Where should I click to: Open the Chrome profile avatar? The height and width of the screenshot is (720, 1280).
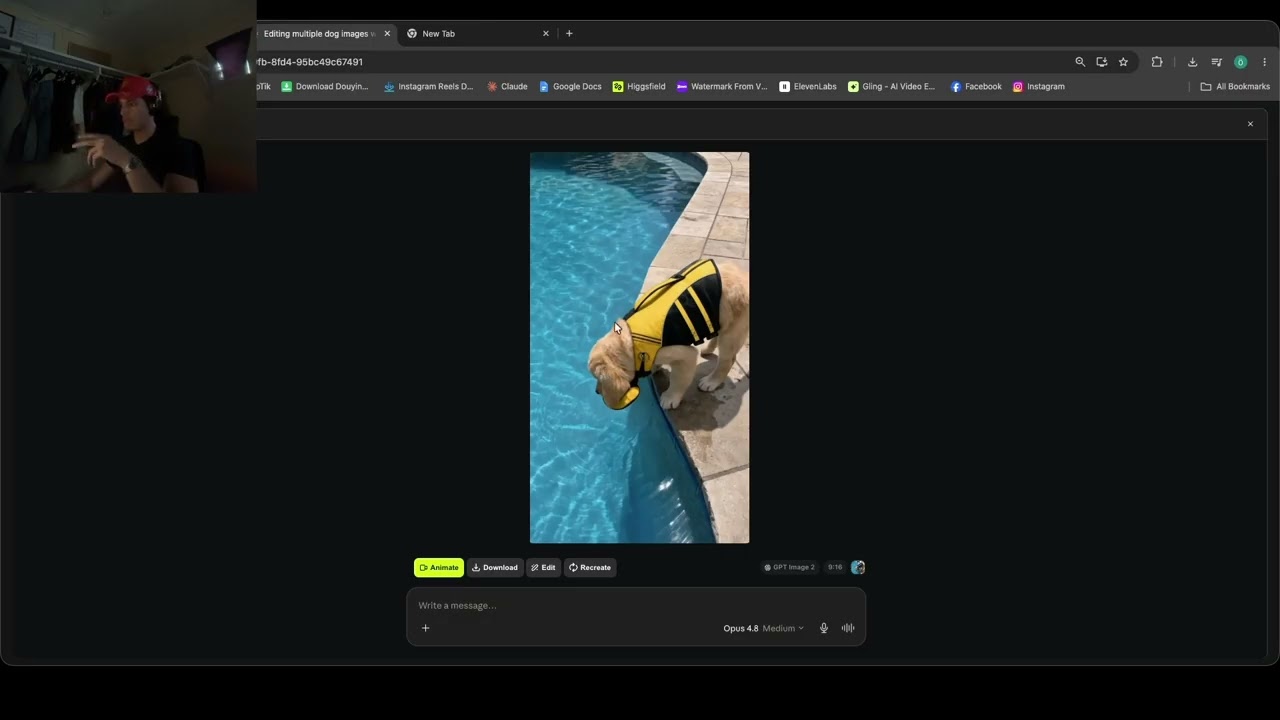click(x=1241, y=62)
